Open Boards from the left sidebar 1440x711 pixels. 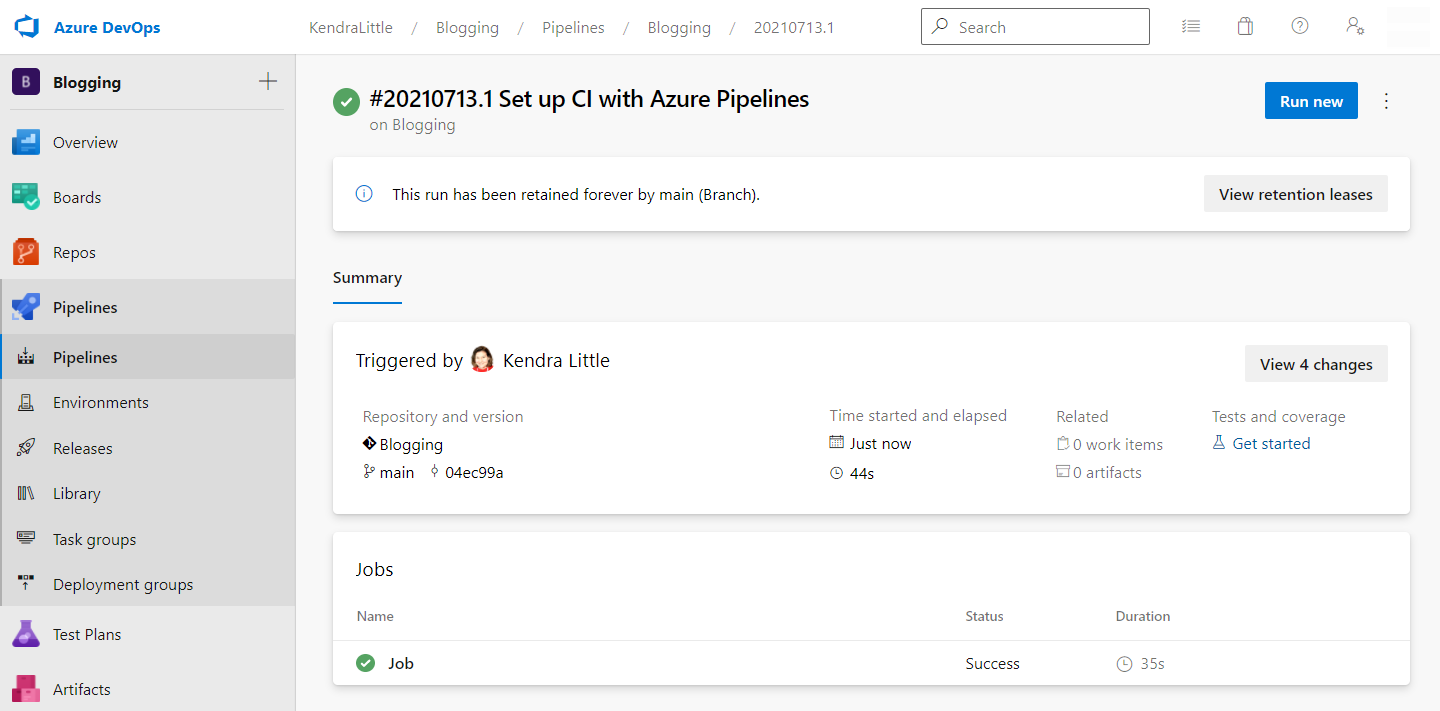77,197
